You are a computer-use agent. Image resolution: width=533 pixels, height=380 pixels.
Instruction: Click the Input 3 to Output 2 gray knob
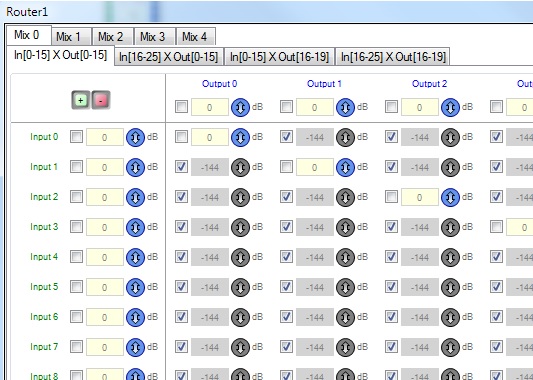[x=450, y=227]
